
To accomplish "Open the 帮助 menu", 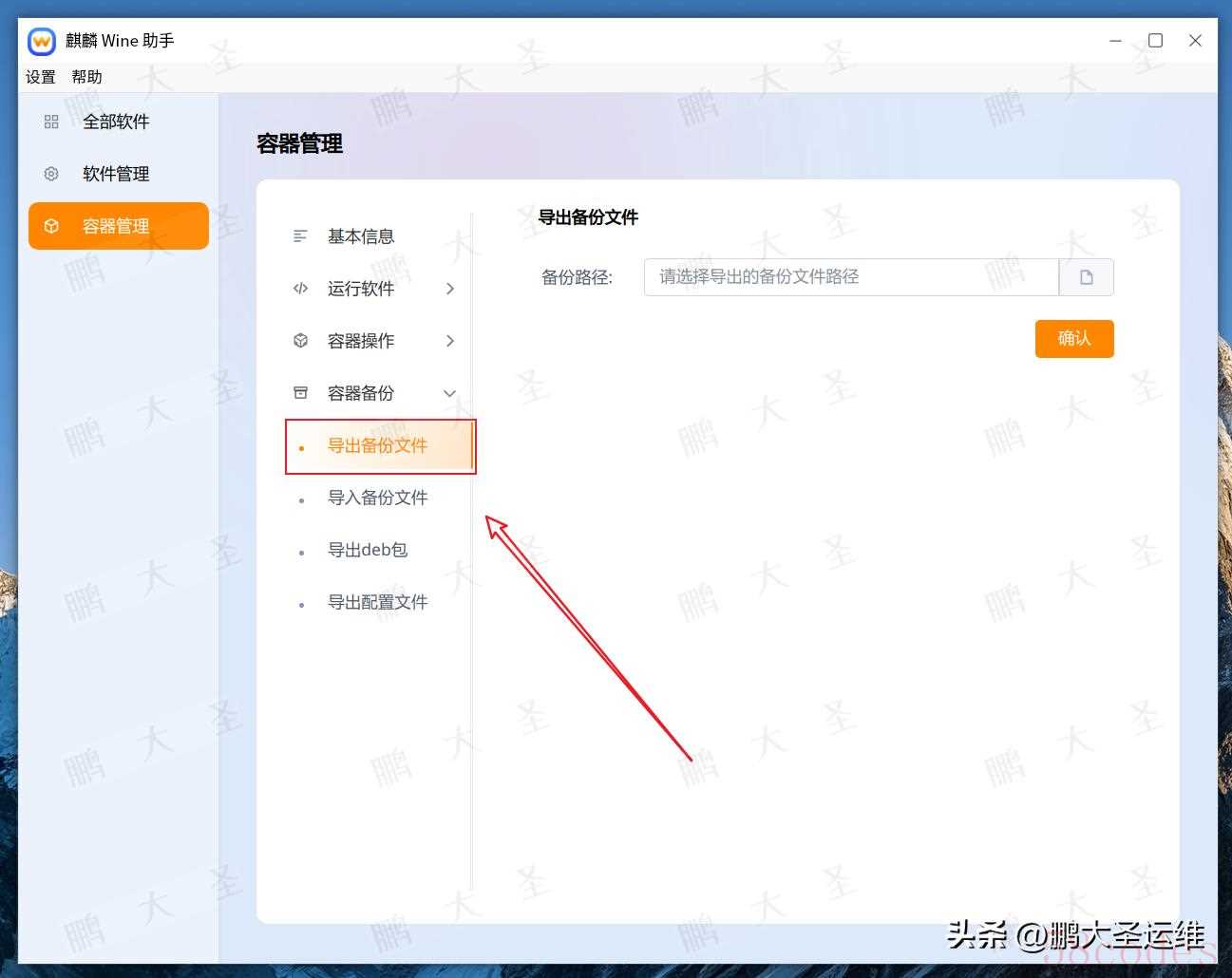I will [86, 77].
